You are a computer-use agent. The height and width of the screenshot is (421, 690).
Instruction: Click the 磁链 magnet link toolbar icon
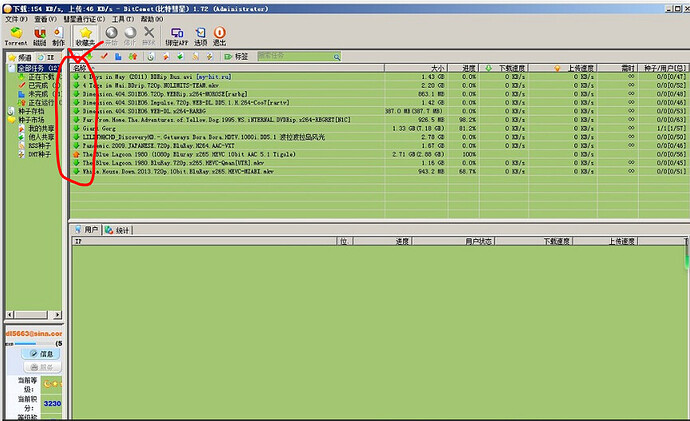(x=40, y=36)
